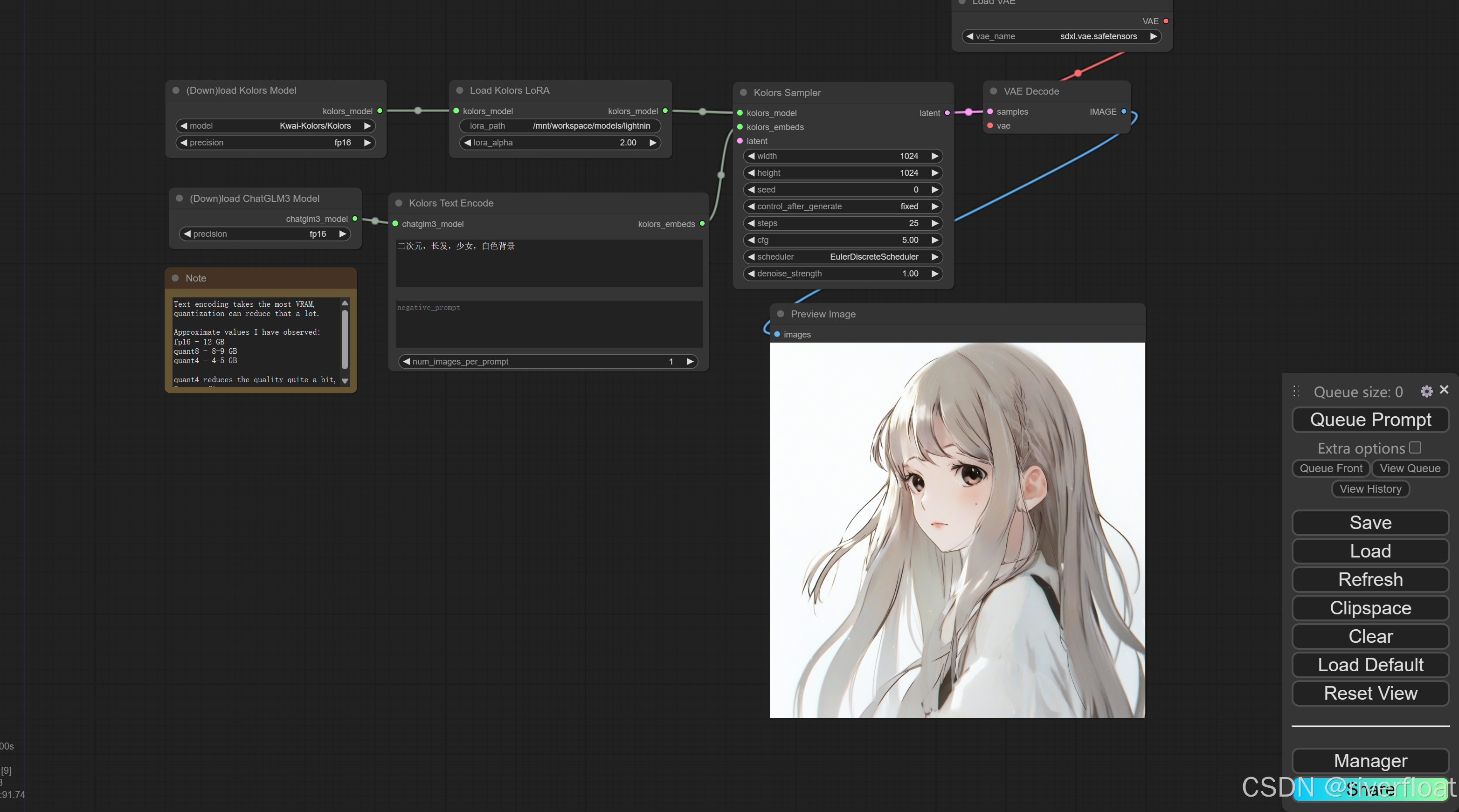Increase steps with the right arrow
Image resolution: width=1459 pixels, height=812 pixels.
(935, 223)
